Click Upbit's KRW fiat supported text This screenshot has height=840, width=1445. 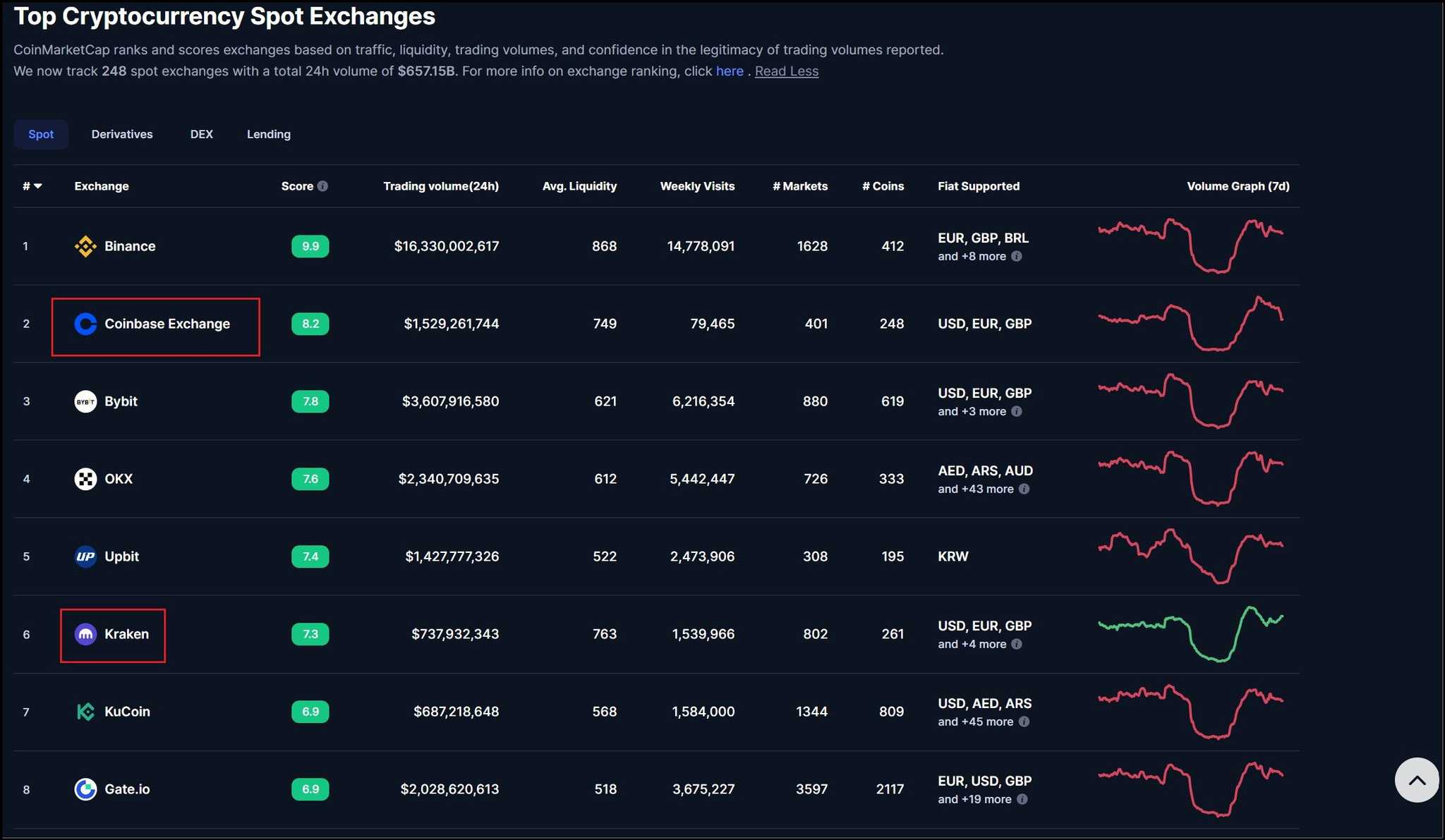point(953,556)
